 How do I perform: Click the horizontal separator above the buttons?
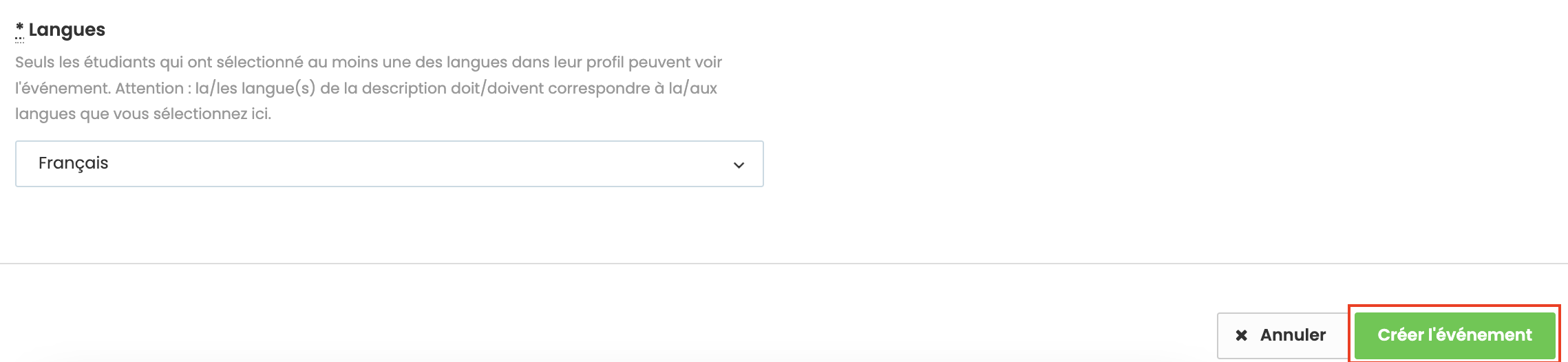pos(784,263)
